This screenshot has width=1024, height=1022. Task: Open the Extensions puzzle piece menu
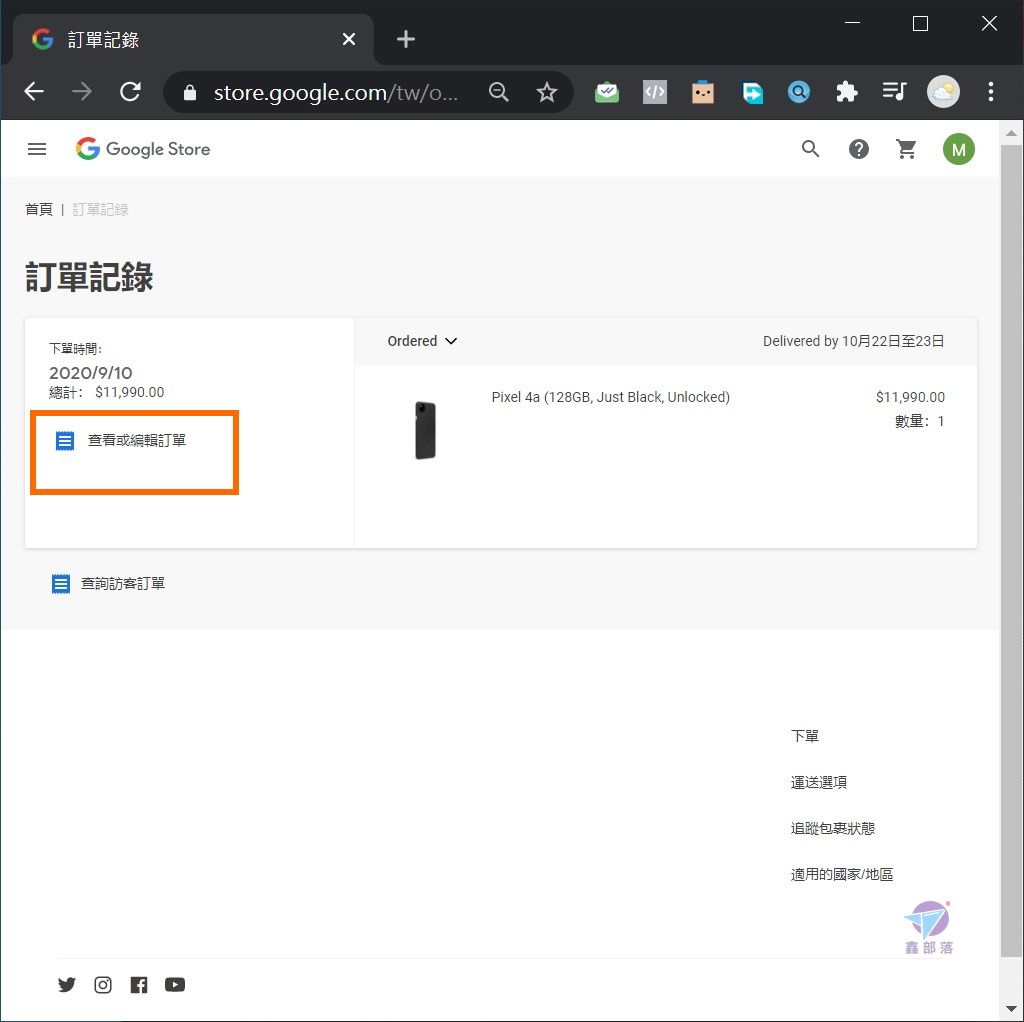(x=846, y=92)
